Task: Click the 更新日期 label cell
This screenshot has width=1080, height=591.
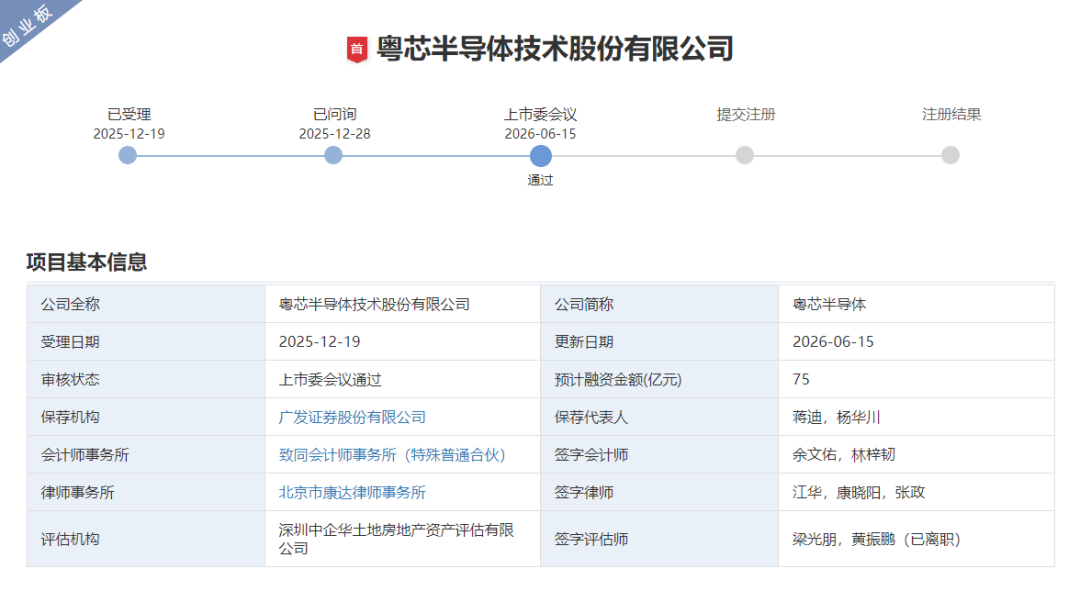Action: tap(660, 342)
